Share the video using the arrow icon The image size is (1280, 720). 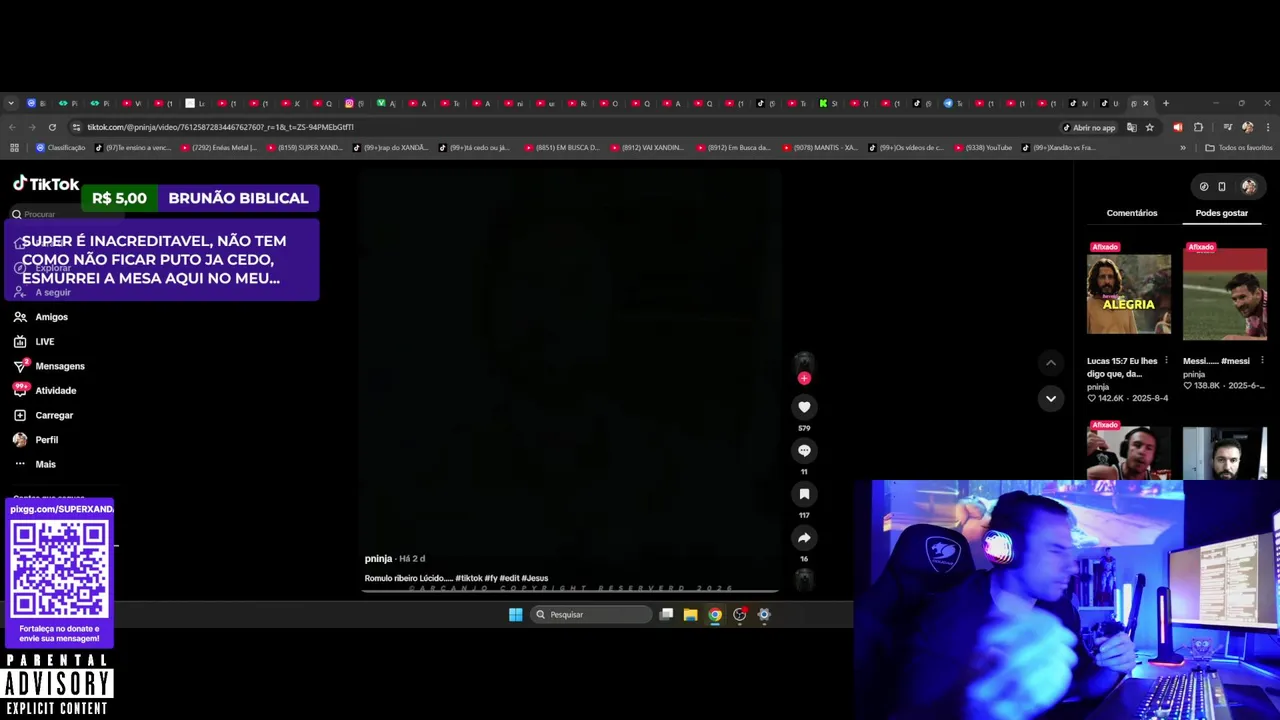click(x=804, y=538)
